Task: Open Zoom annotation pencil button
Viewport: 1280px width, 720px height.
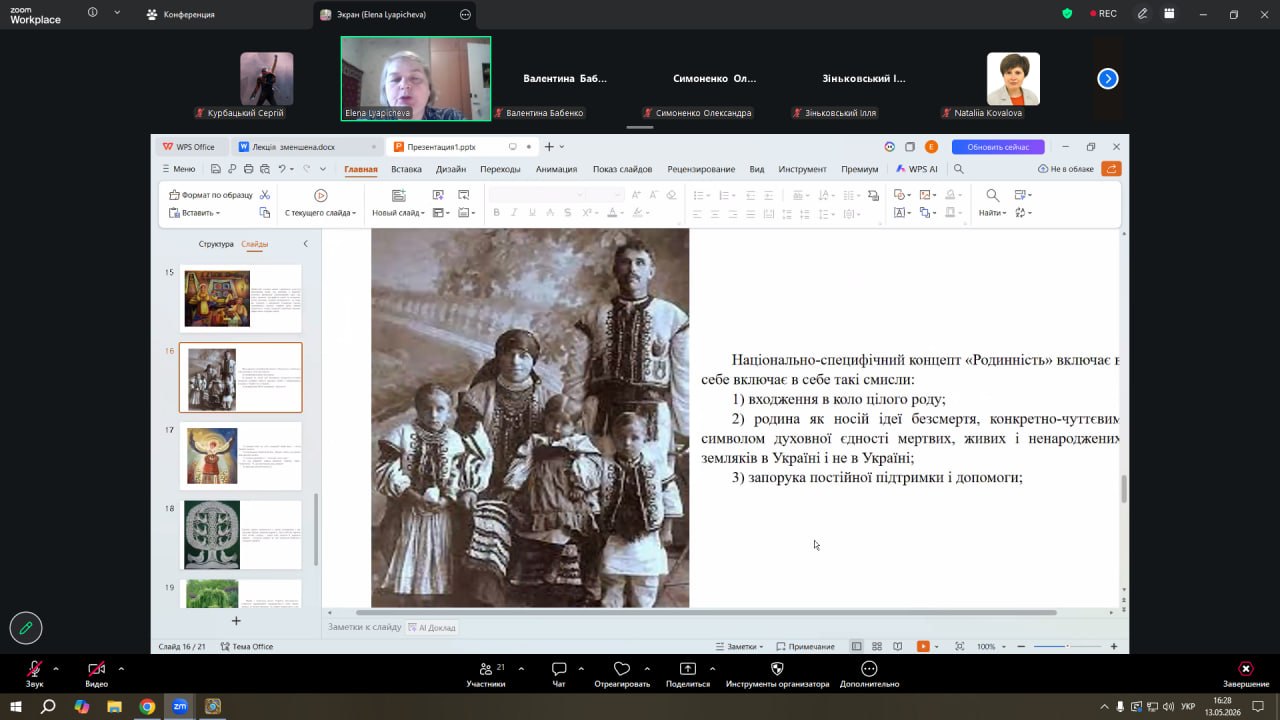Action: point(26,628)
